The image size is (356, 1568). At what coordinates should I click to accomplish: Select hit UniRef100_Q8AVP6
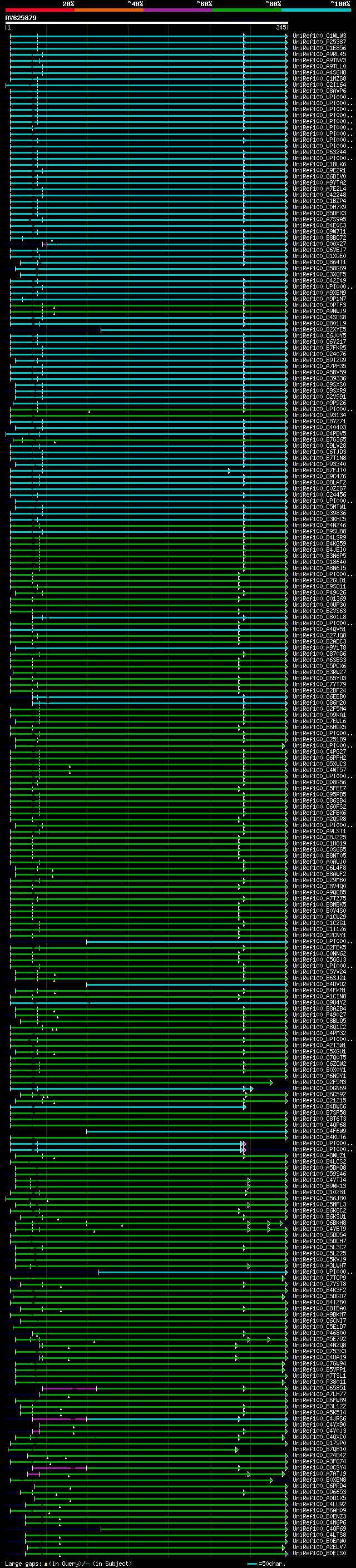[319, 91]
